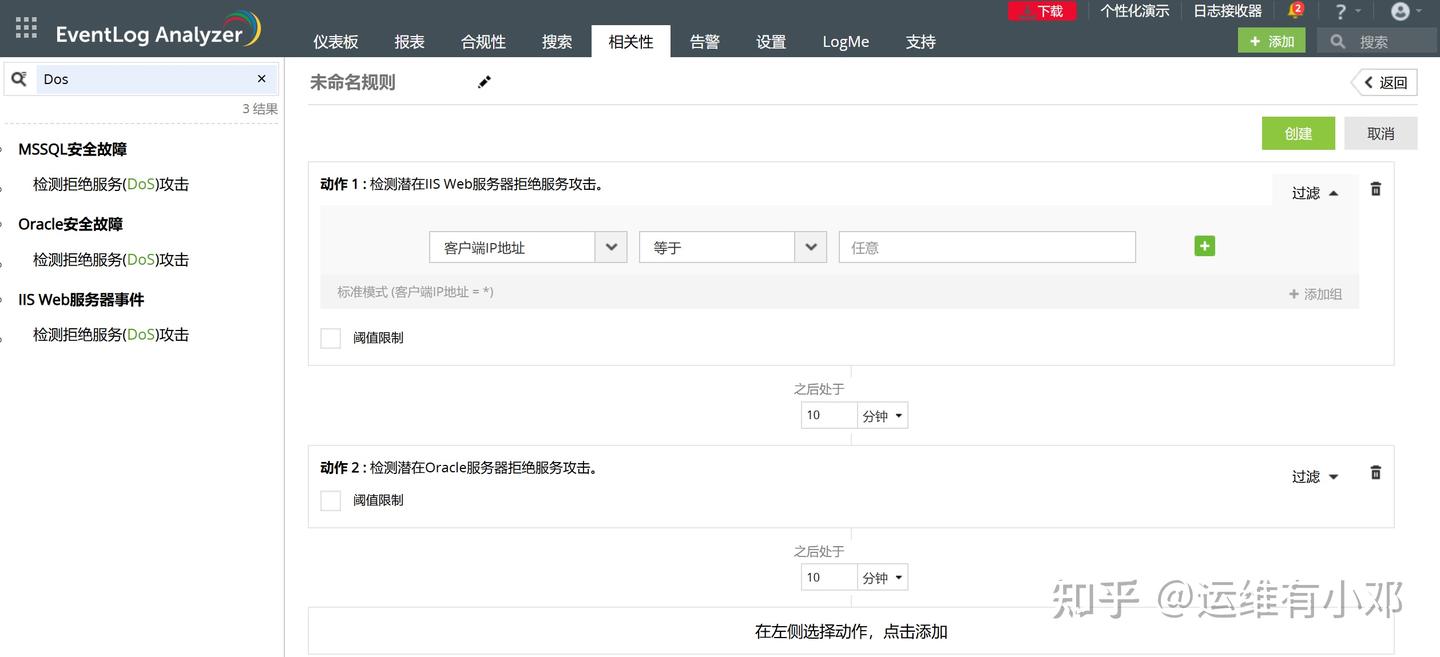1440x657 pixels.
Task: Edit rule name with pencil icon
Action: [x=485, y=82]
